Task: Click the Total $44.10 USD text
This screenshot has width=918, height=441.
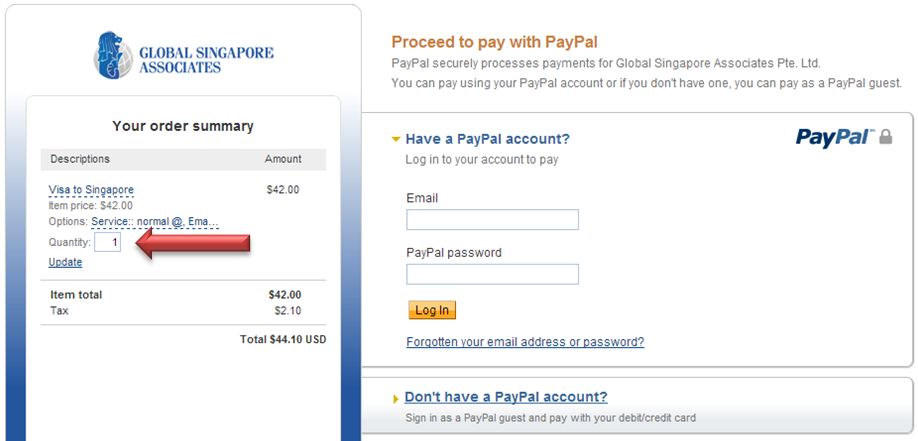Action: [x=283, y=339]
